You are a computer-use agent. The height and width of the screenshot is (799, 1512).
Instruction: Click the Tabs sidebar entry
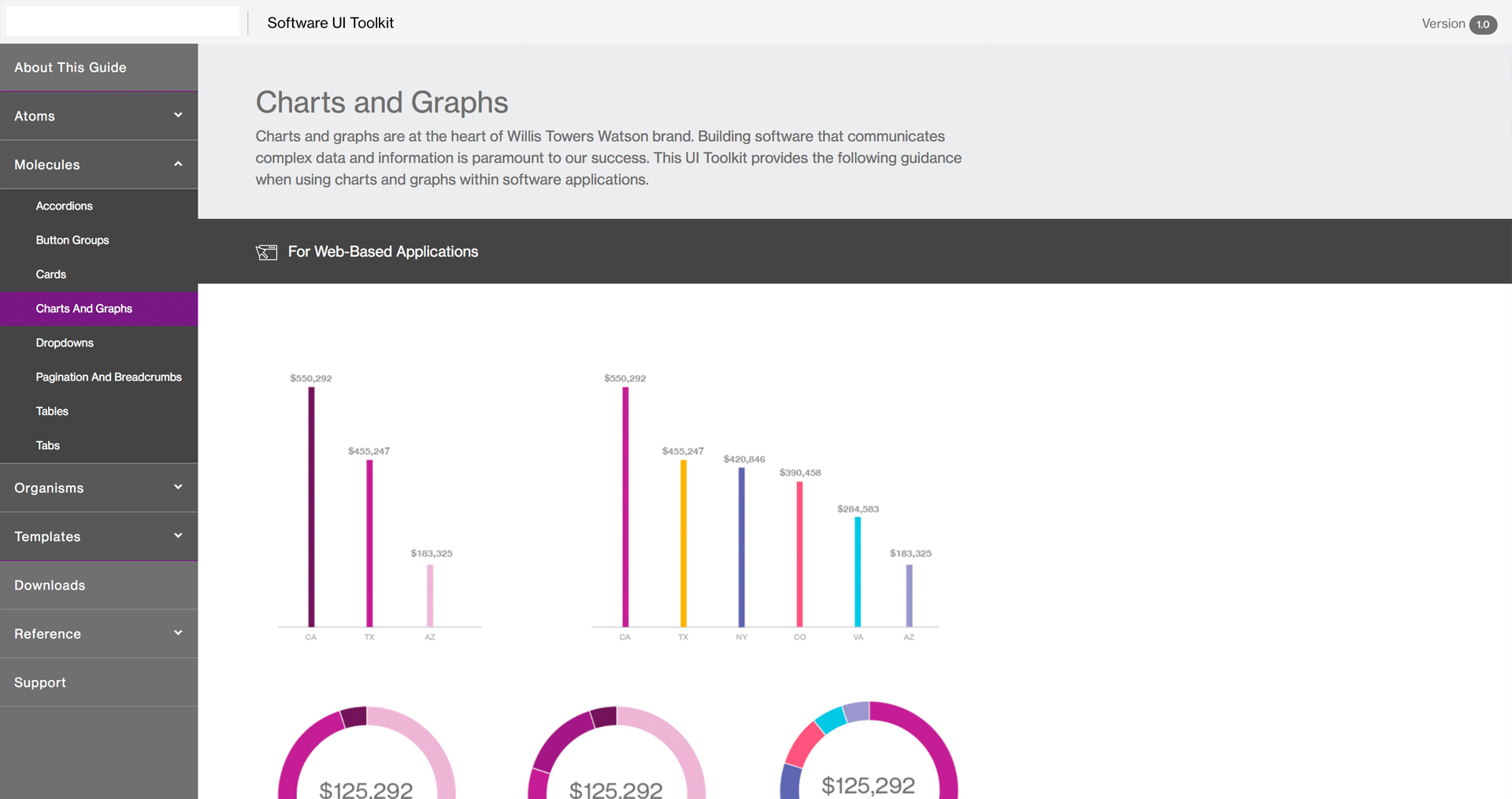tap(48, 445)
